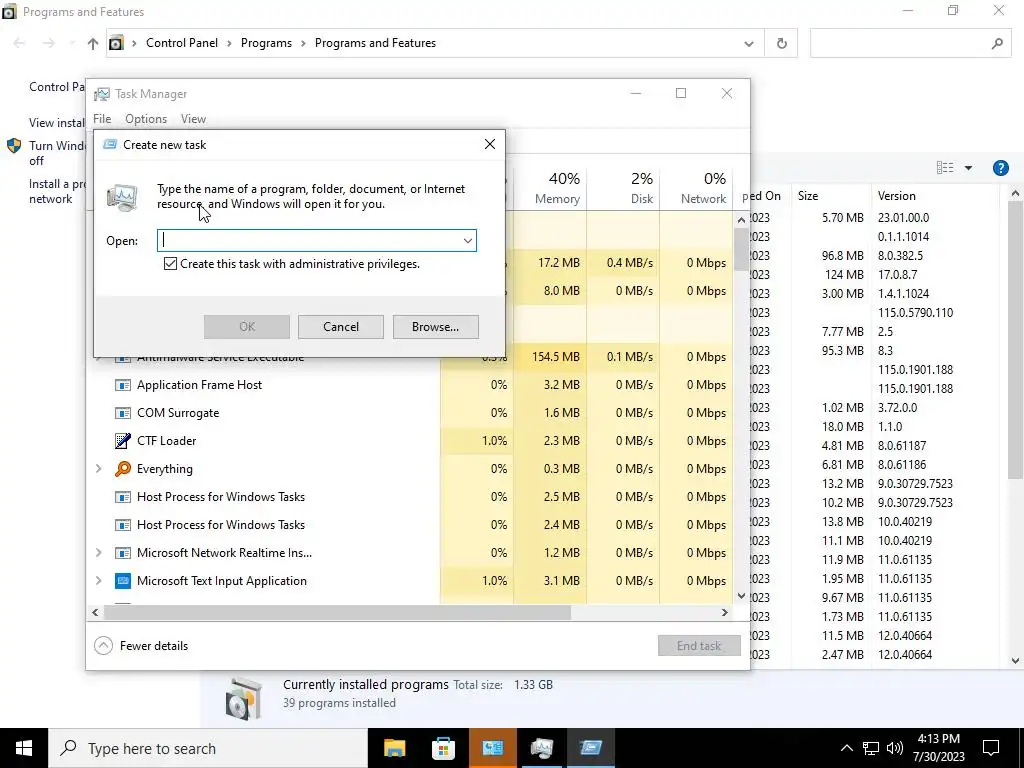Open Task Manager View menu

(193, 119)
